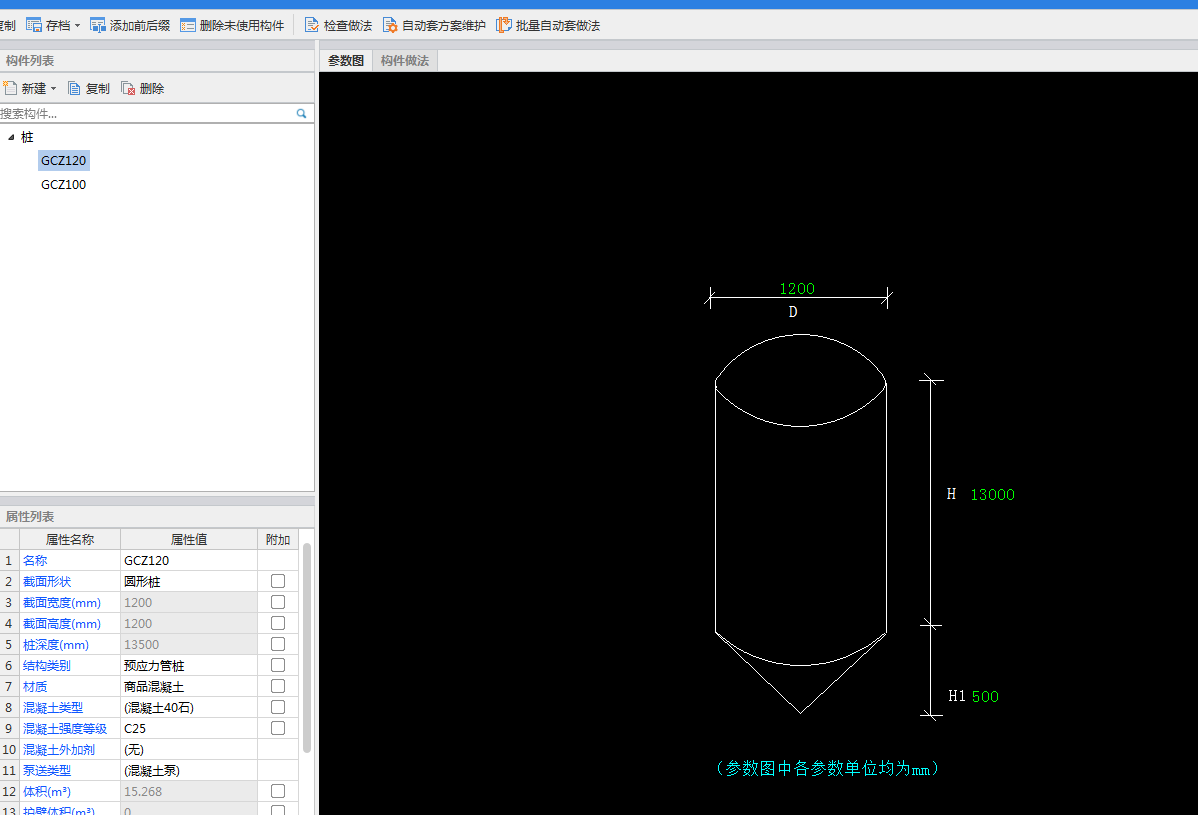Click the 附加 column header
The height and width of the screenshot is (815, 1198).
pos(278,539)
